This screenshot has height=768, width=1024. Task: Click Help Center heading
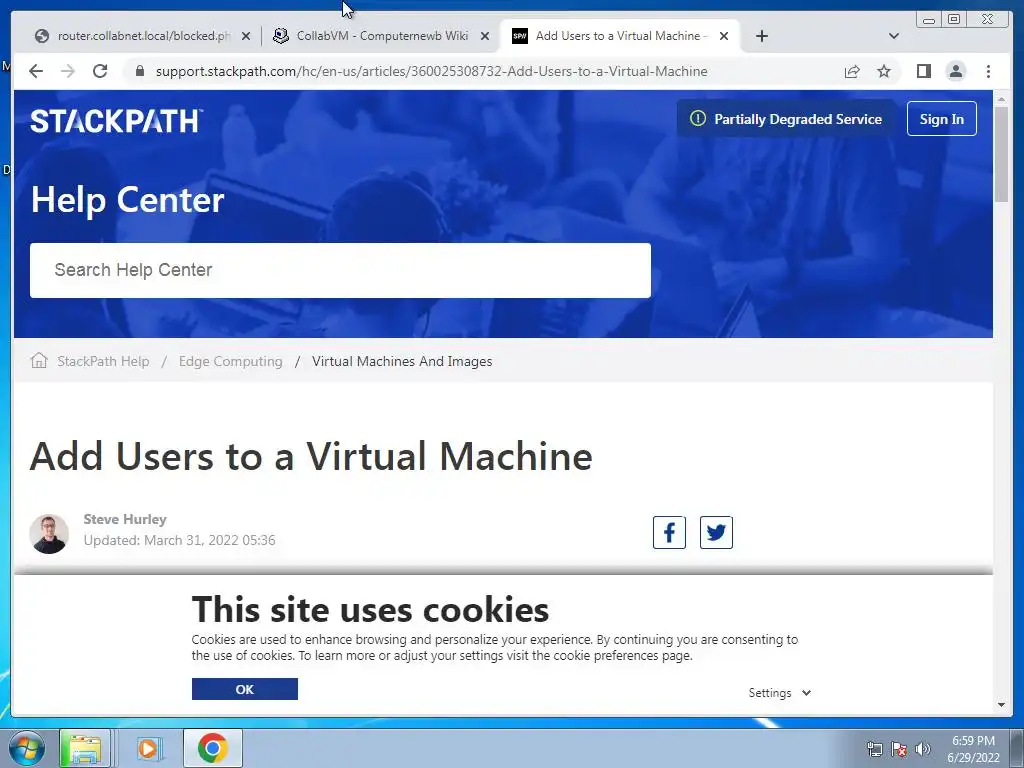coord(127,200)
